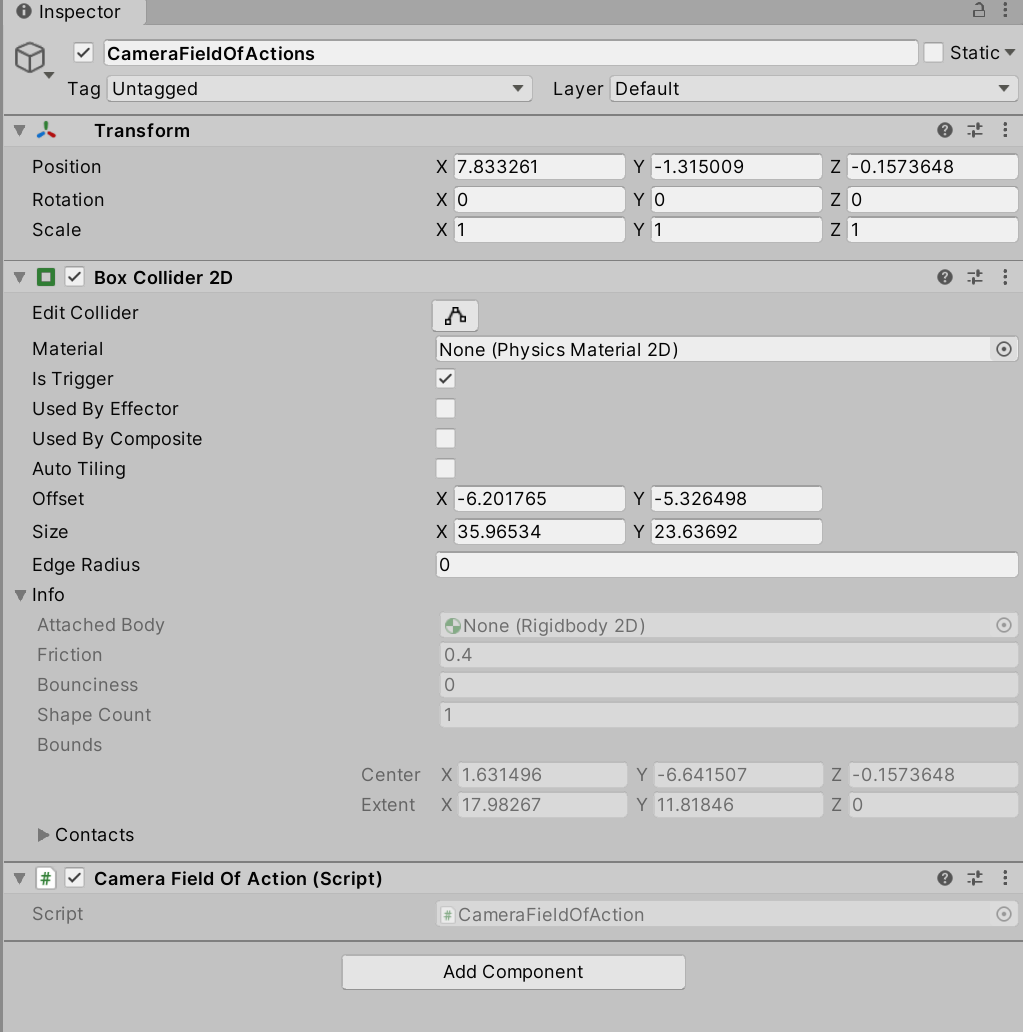This screenshot has height=1032, width=1023.
Task: Click the Camera Field Of Action (Script) title
Action: (x=238, y=878)
